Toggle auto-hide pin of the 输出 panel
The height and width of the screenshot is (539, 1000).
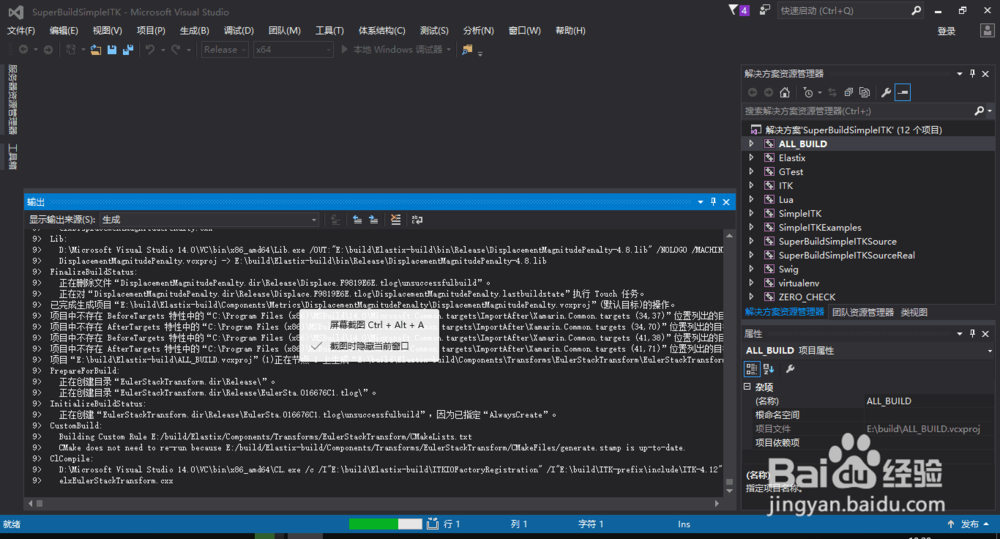[x=713, y=202]
